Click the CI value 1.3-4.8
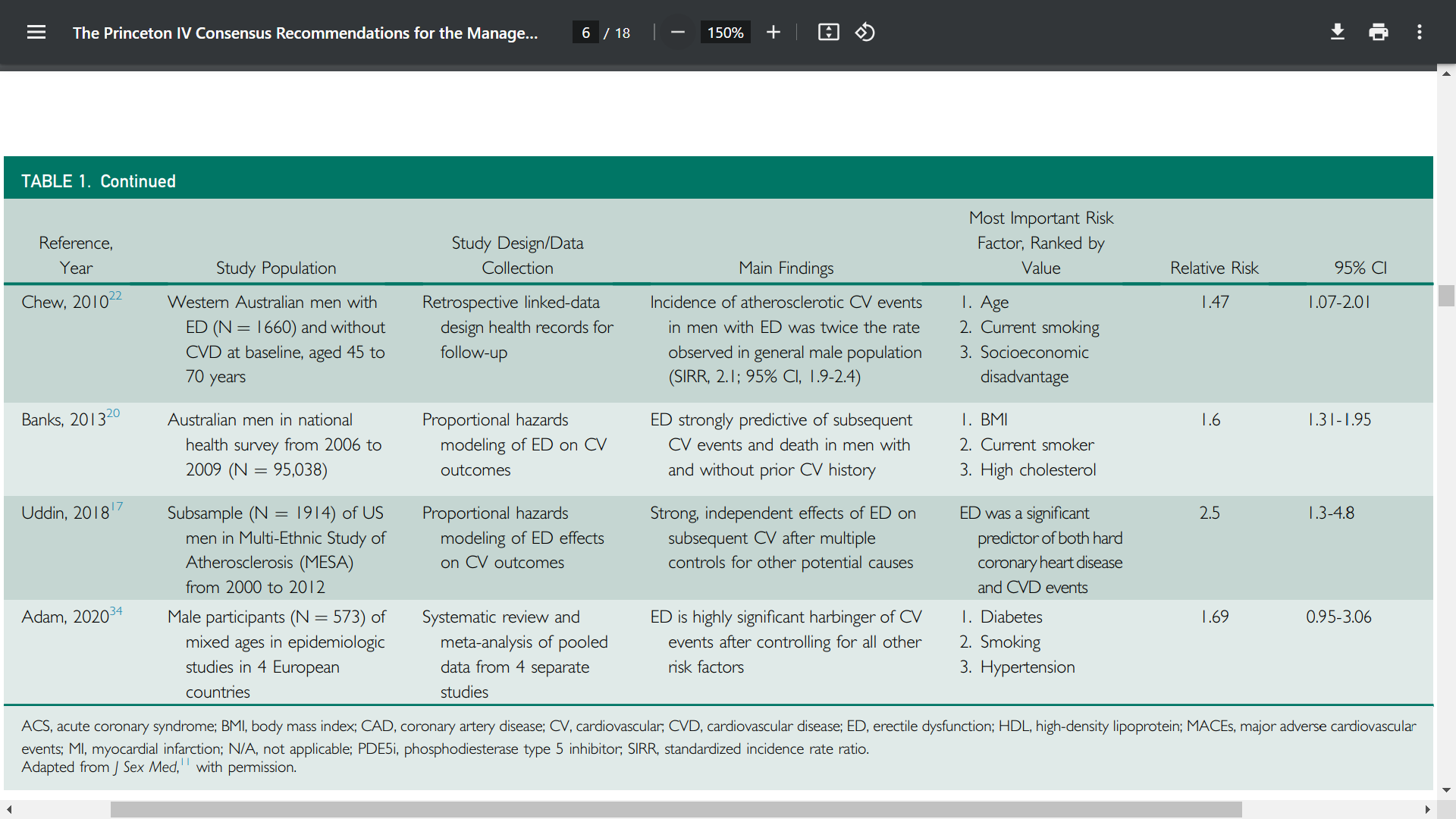This screenshot has width=1456, height=819. click(x=1331, y=513)
